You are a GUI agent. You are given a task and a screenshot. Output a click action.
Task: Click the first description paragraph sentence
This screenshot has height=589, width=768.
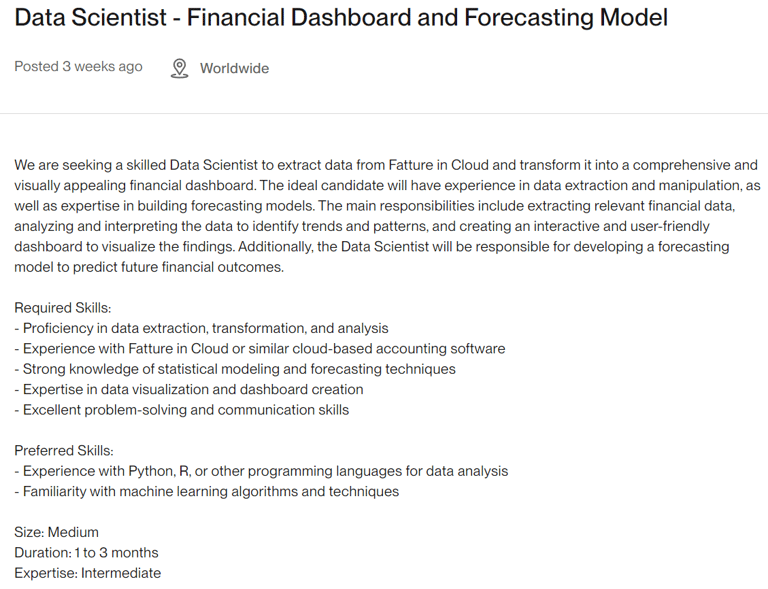click(x=386, y=175)
